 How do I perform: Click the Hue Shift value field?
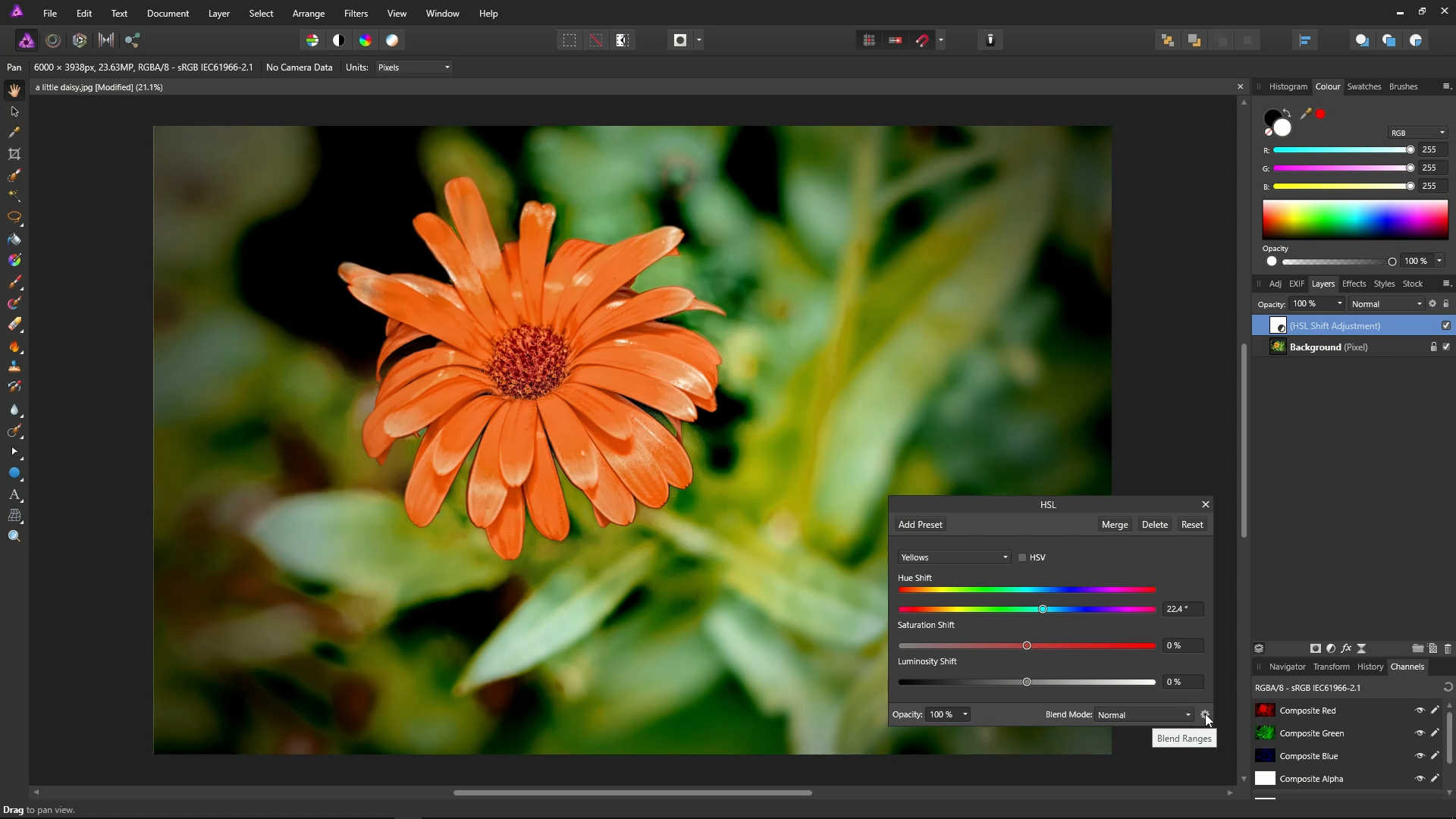(x=1181, y=609)
